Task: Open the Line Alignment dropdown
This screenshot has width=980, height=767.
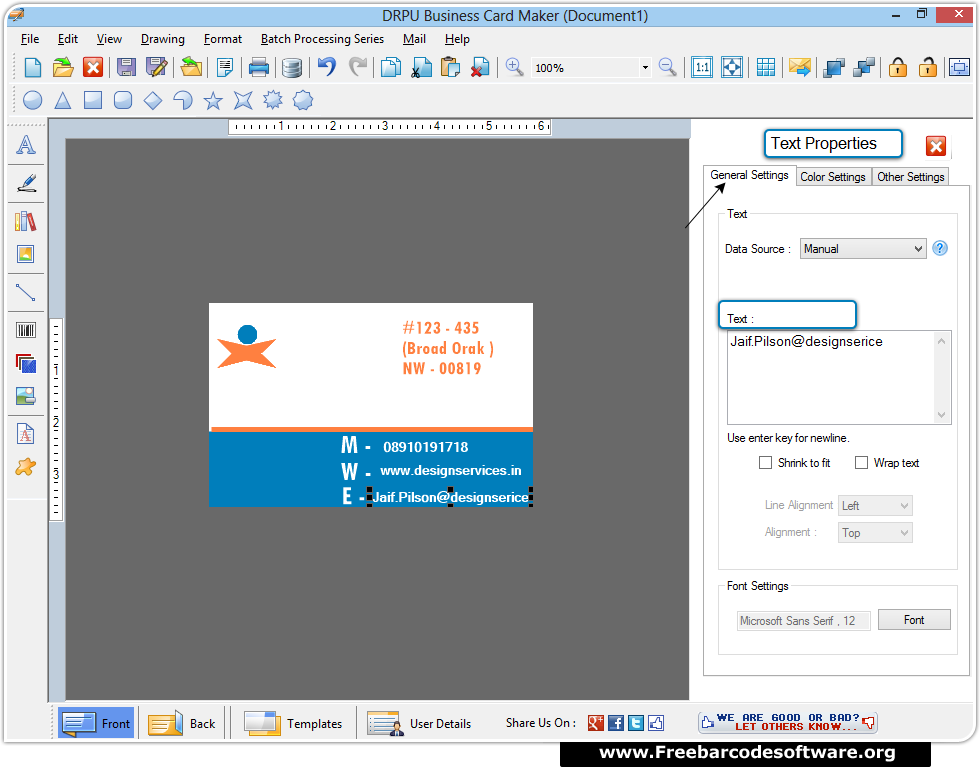Action: click(875, 505)
